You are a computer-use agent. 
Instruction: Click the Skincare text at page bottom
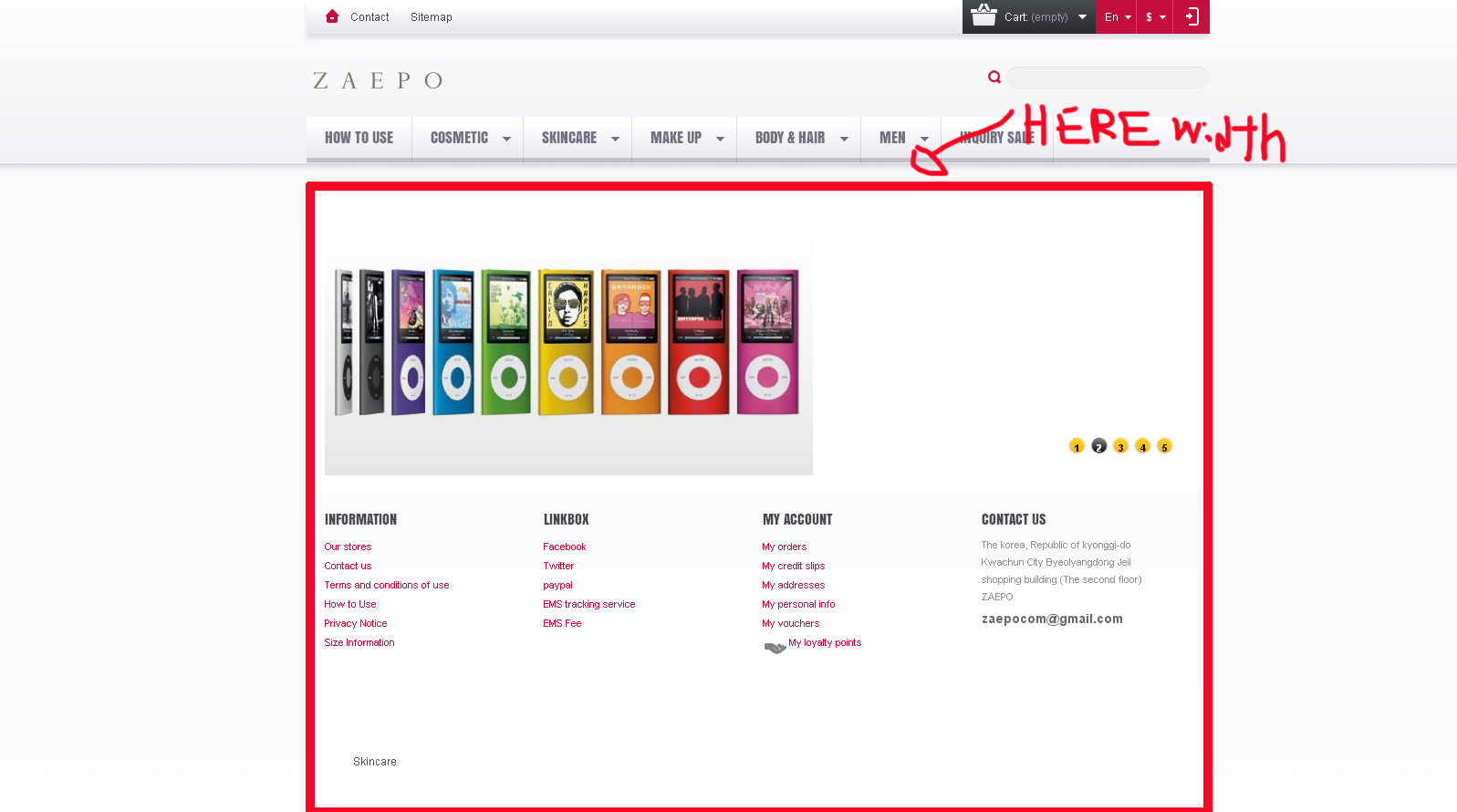pos(375,762)
